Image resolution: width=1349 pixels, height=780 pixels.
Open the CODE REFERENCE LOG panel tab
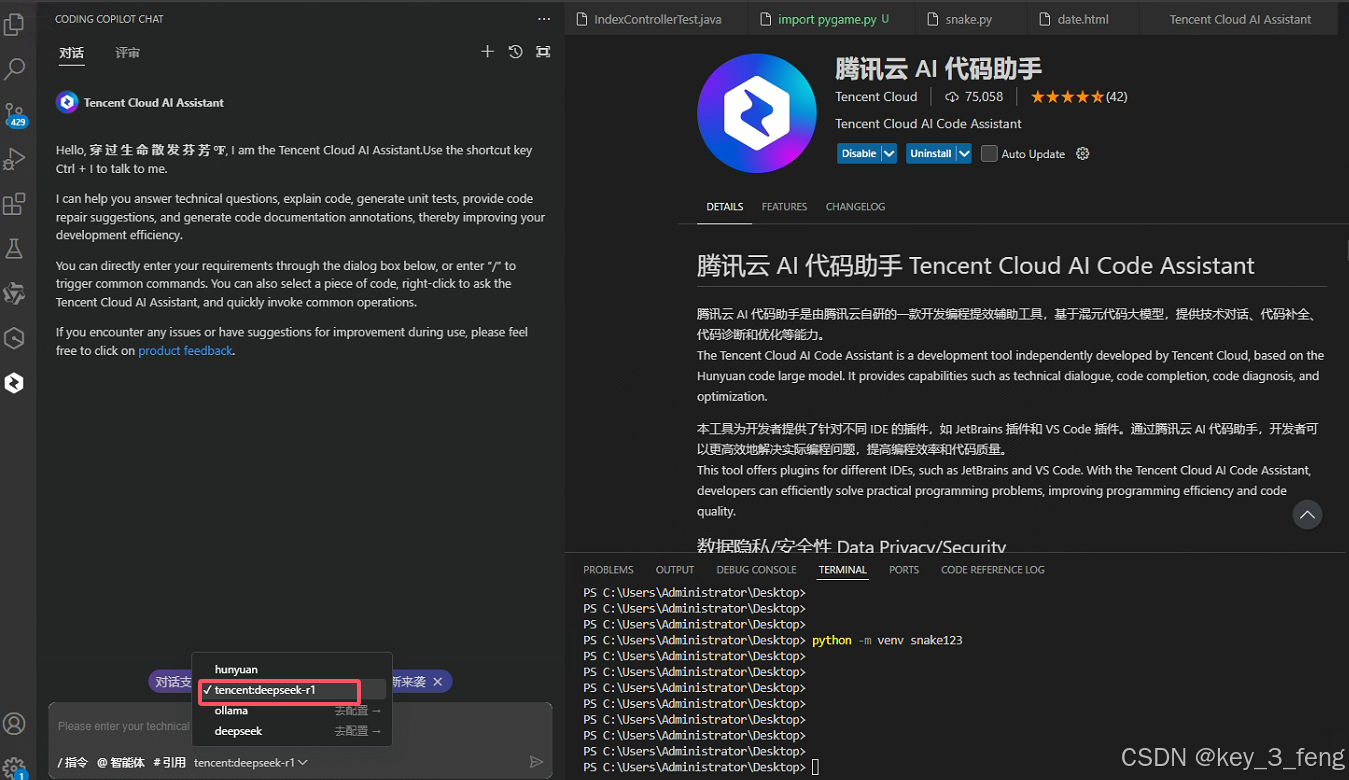[992, 570]
